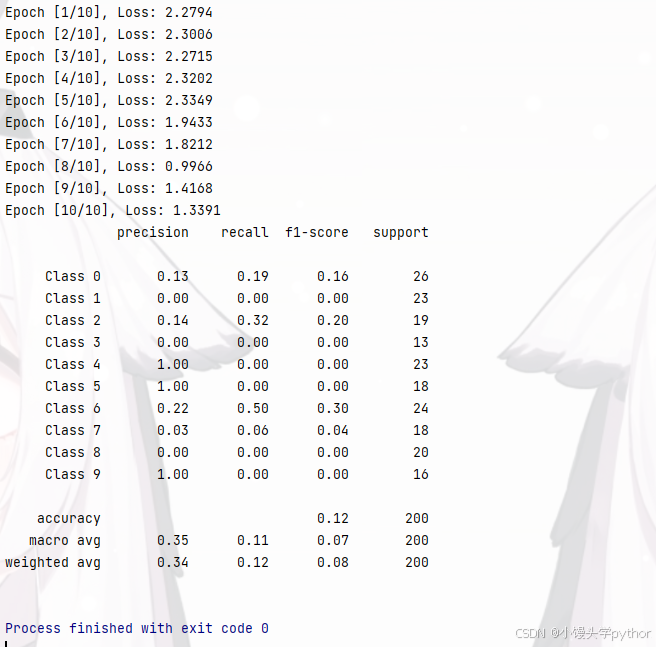The image size is (656, 647).
Task: Click Class 7 recall value 0.06
Action: pyautogui.click(x=253, y=430)
